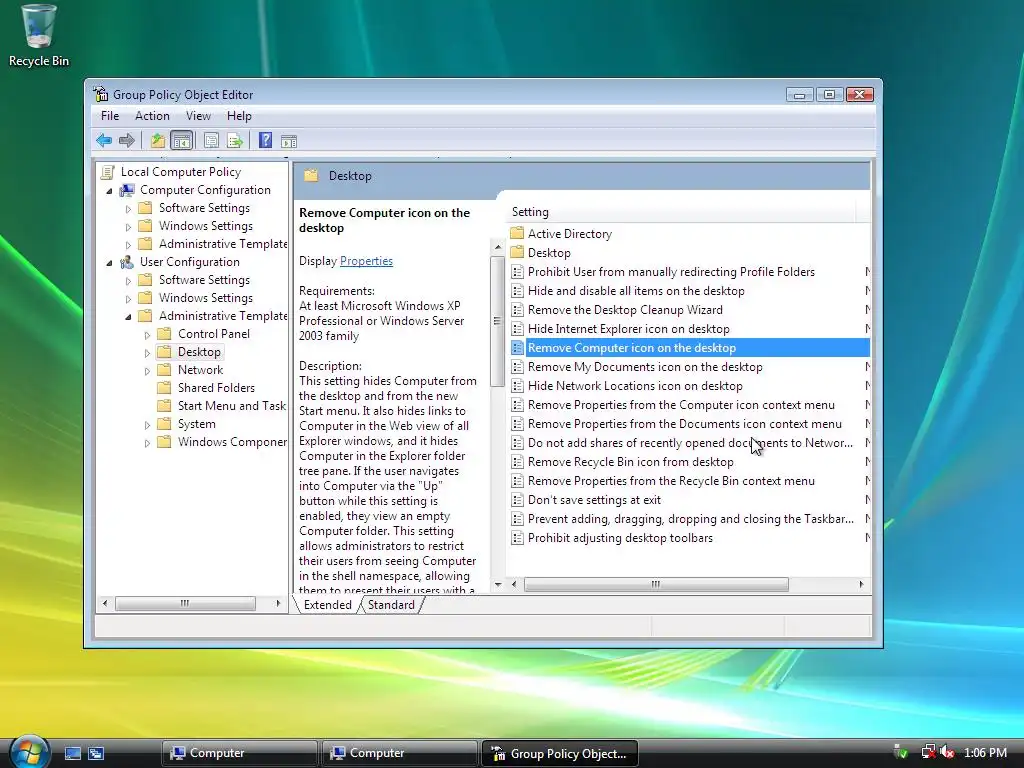The width and height of the screenshot is (1024, 768).
Task: Click Show Desktop quick launch icon
Action: tap(72, 753)
